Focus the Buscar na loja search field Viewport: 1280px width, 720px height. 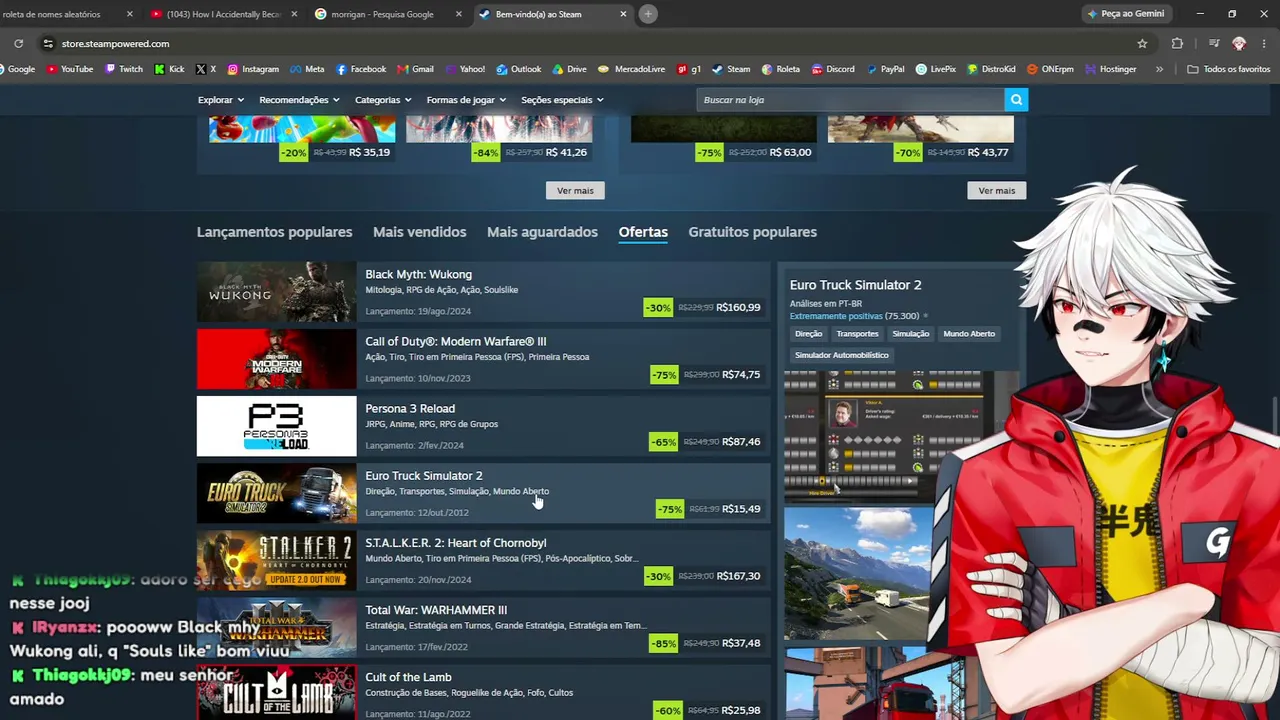tap(850, 100)
